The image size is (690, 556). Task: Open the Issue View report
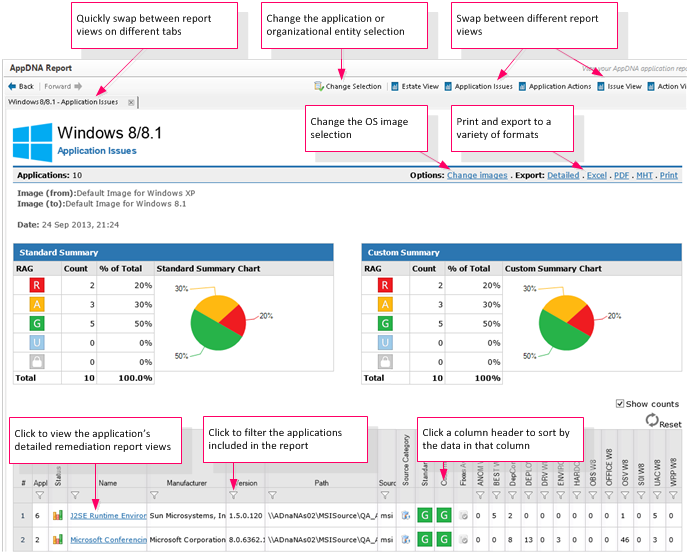[619, 86]
